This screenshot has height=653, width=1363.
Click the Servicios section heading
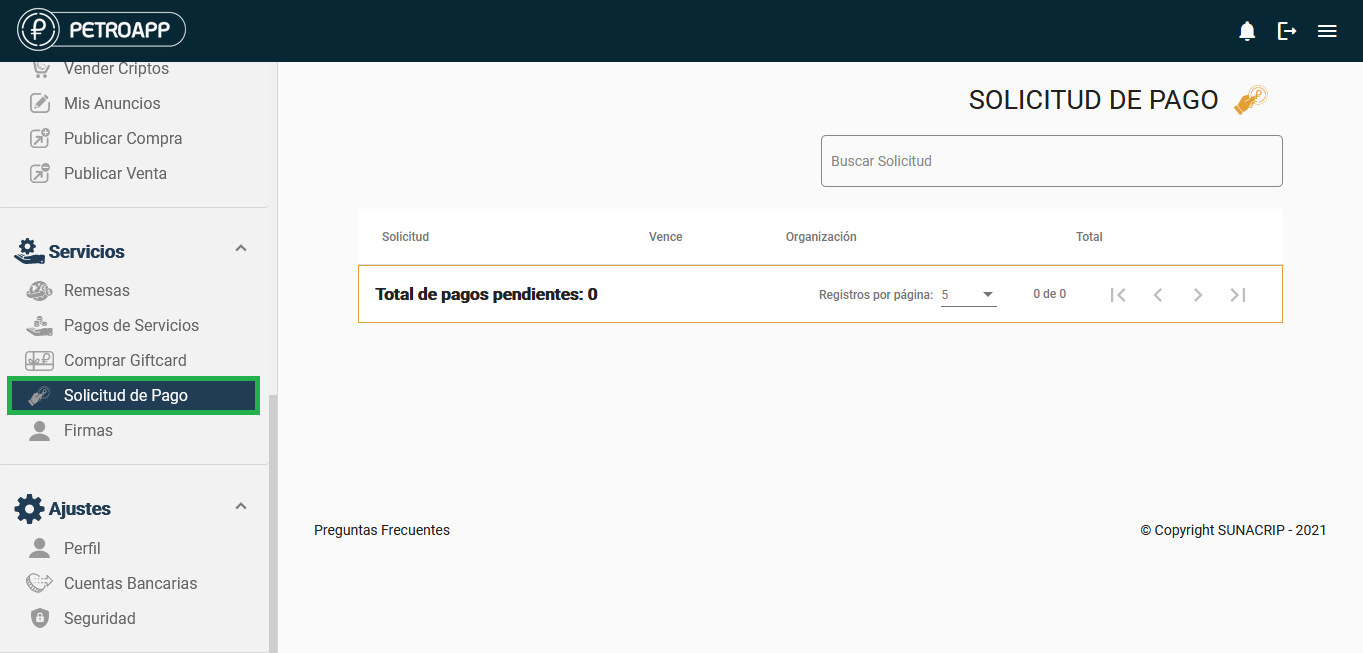coord(87,251)
